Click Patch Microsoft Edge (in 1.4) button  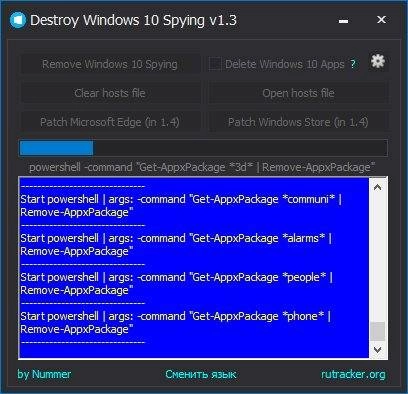(110, 122)
